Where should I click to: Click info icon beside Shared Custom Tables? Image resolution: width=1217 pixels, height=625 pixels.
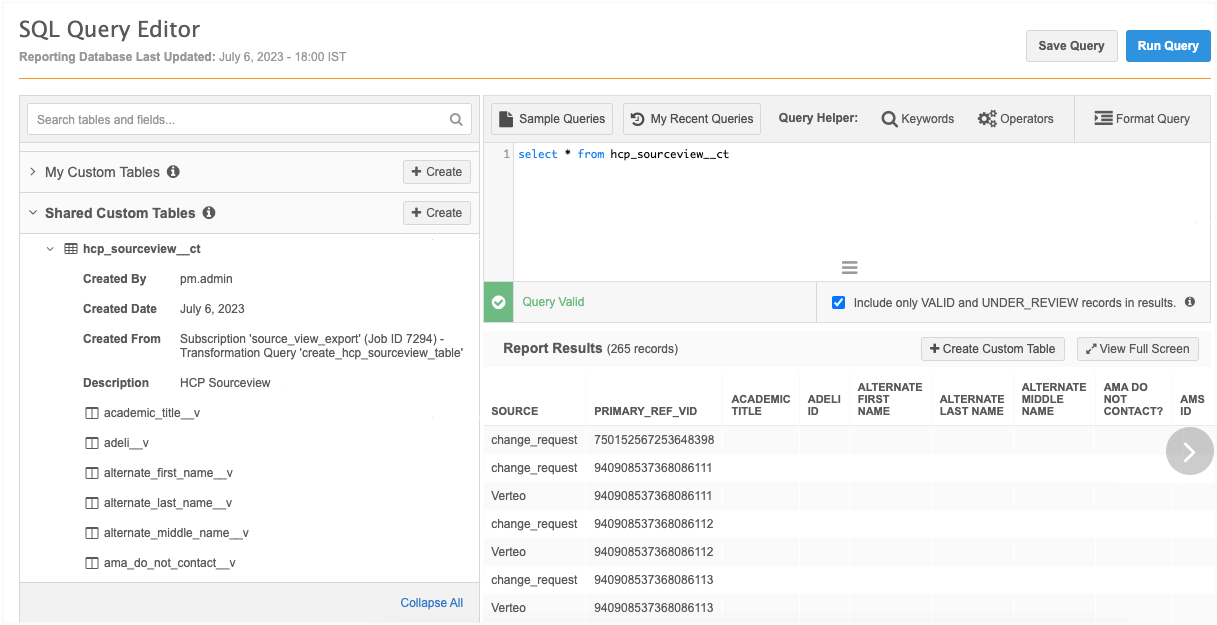(209, 213)
